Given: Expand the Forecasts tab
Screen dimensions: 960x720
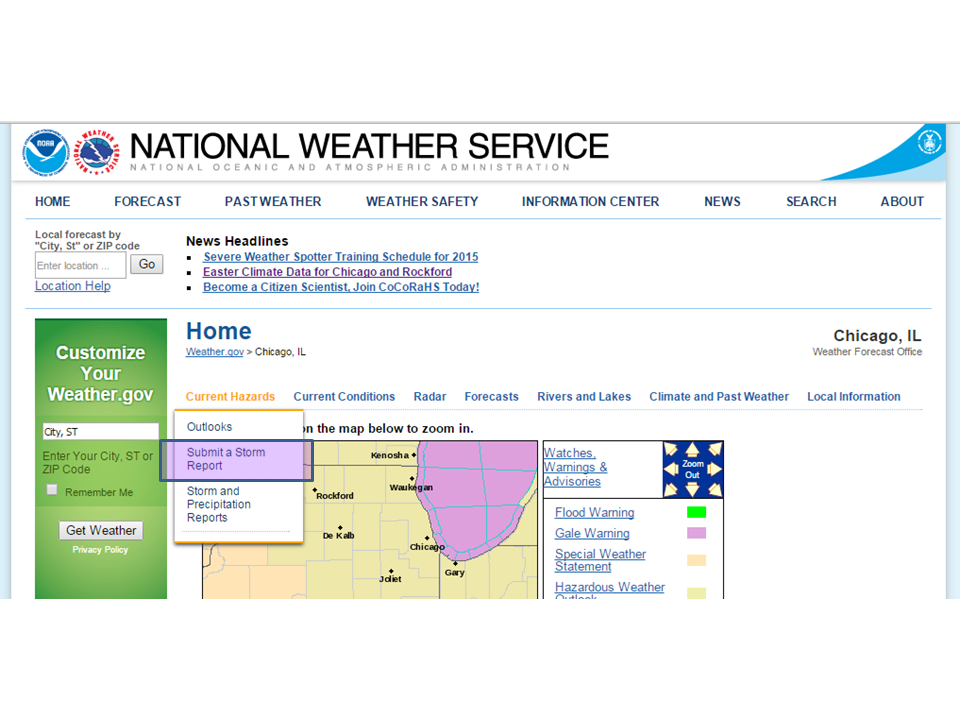Looking at the screenshot, I should click(492, 397).
